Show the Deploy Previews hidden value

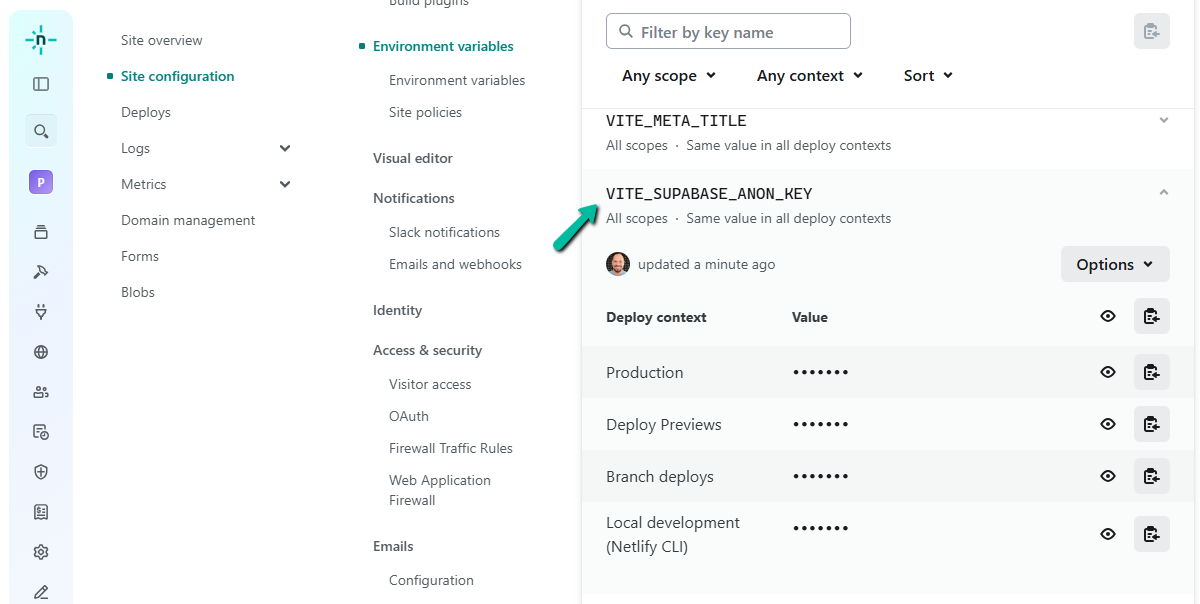coord(1107,424)
